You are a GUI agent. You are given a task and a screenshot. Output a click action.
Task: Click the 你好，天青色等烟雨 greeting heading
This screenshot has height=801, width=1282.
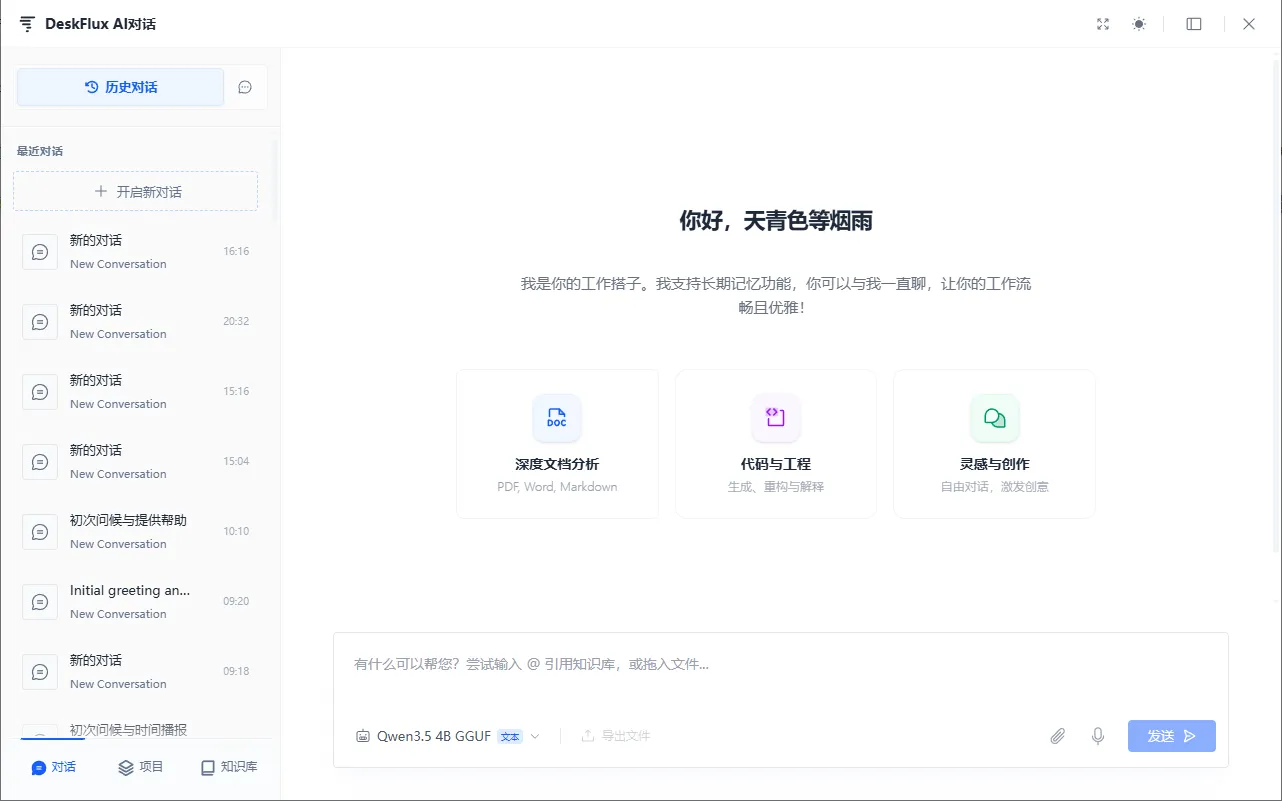click(x=776, y=221)
